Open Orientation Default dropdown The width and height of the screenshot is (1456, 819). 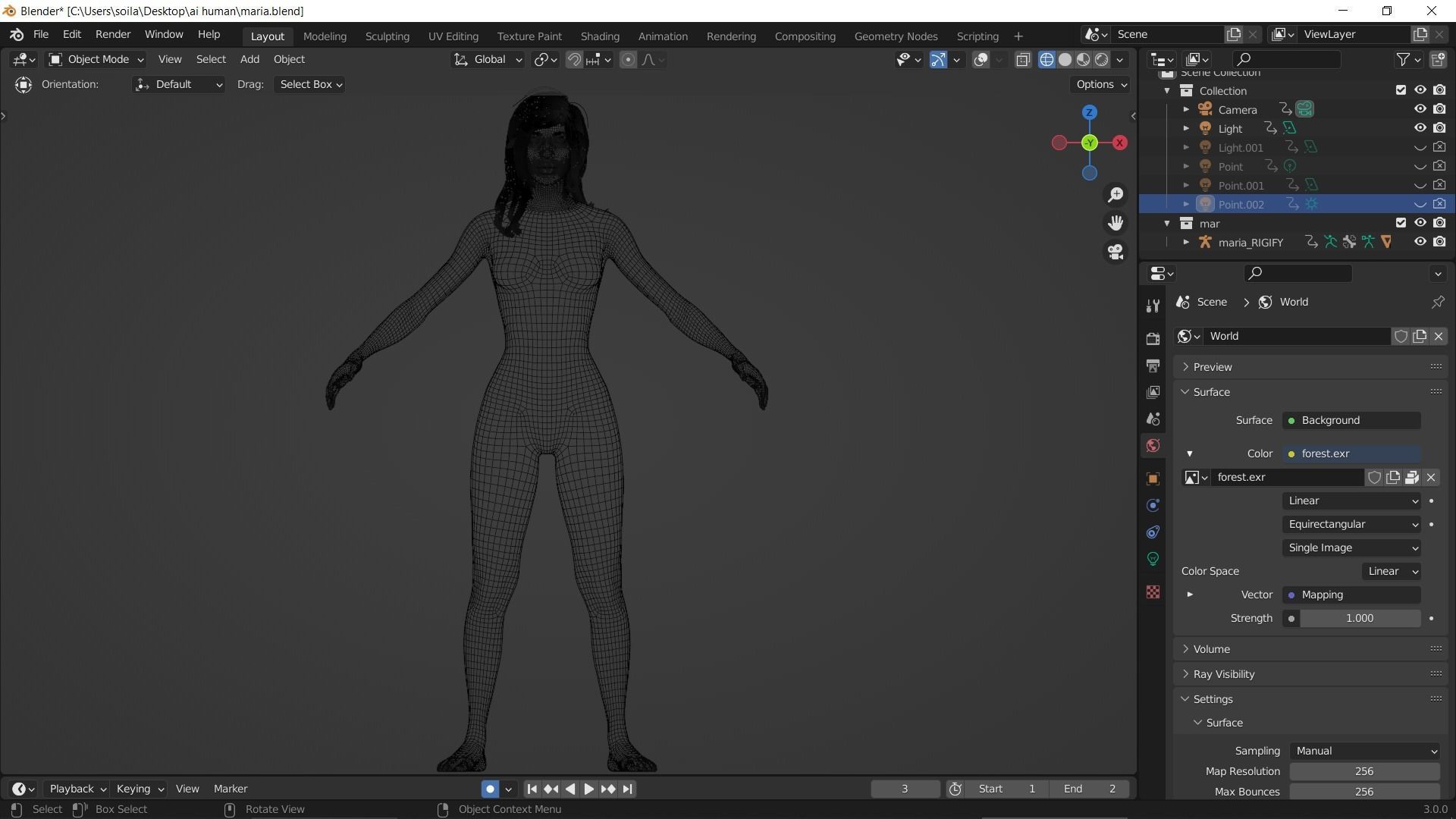pos(178,84)
